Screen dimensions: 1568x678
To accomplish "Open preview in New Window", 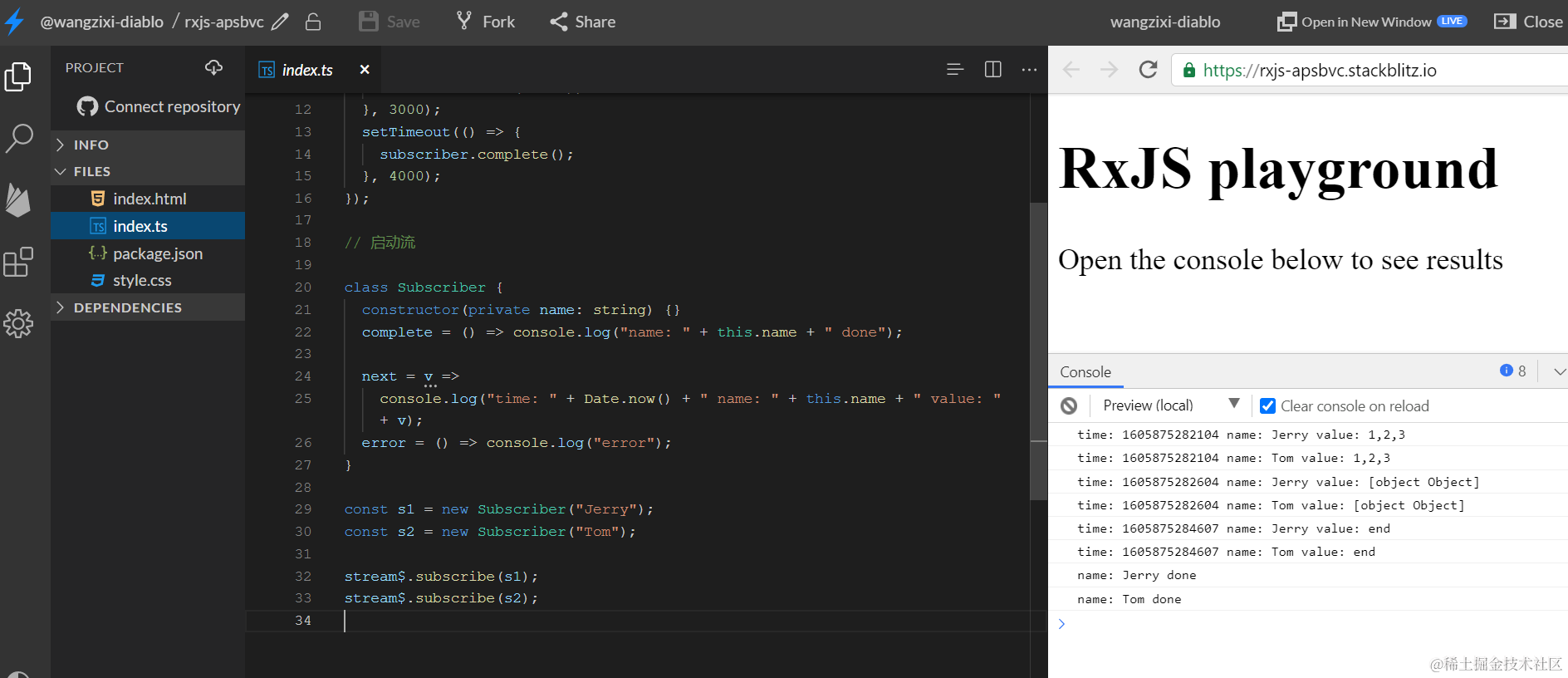I will click(1372, 22).
